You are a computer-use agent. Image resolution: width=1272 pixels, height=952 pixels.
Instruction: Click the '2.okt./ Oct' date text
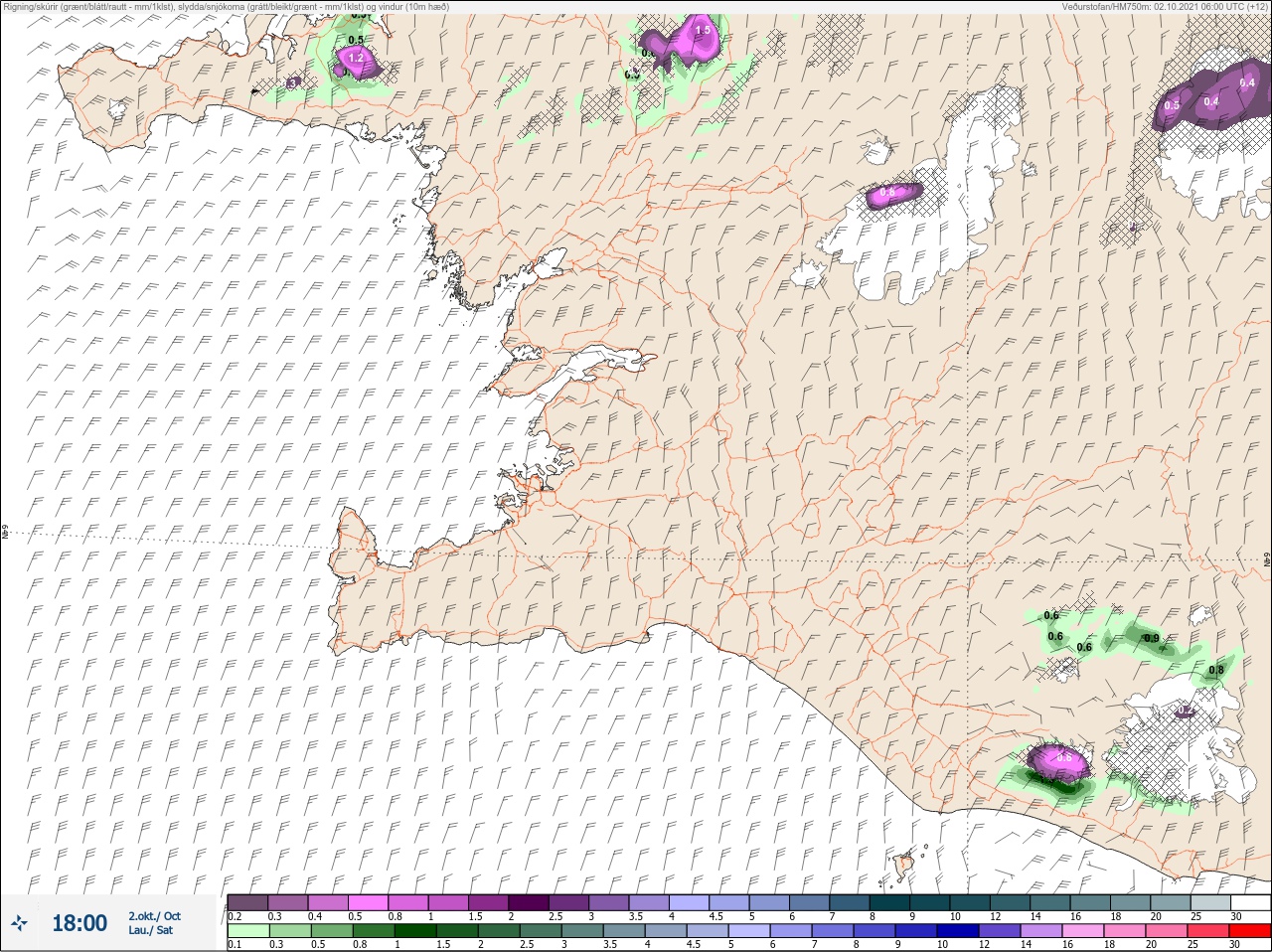(154, 916)
